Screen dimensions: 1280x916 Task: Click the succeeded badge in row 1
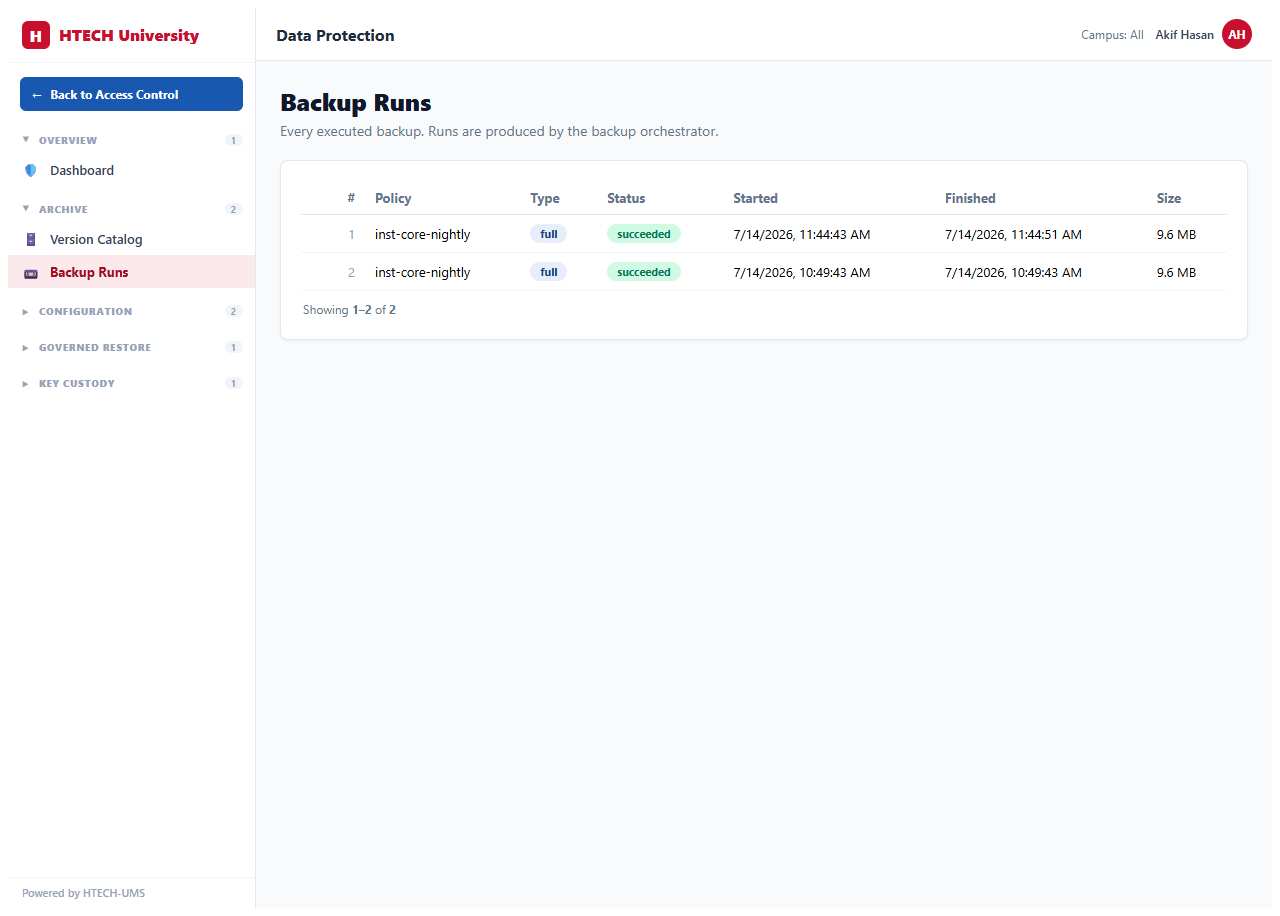644,234
